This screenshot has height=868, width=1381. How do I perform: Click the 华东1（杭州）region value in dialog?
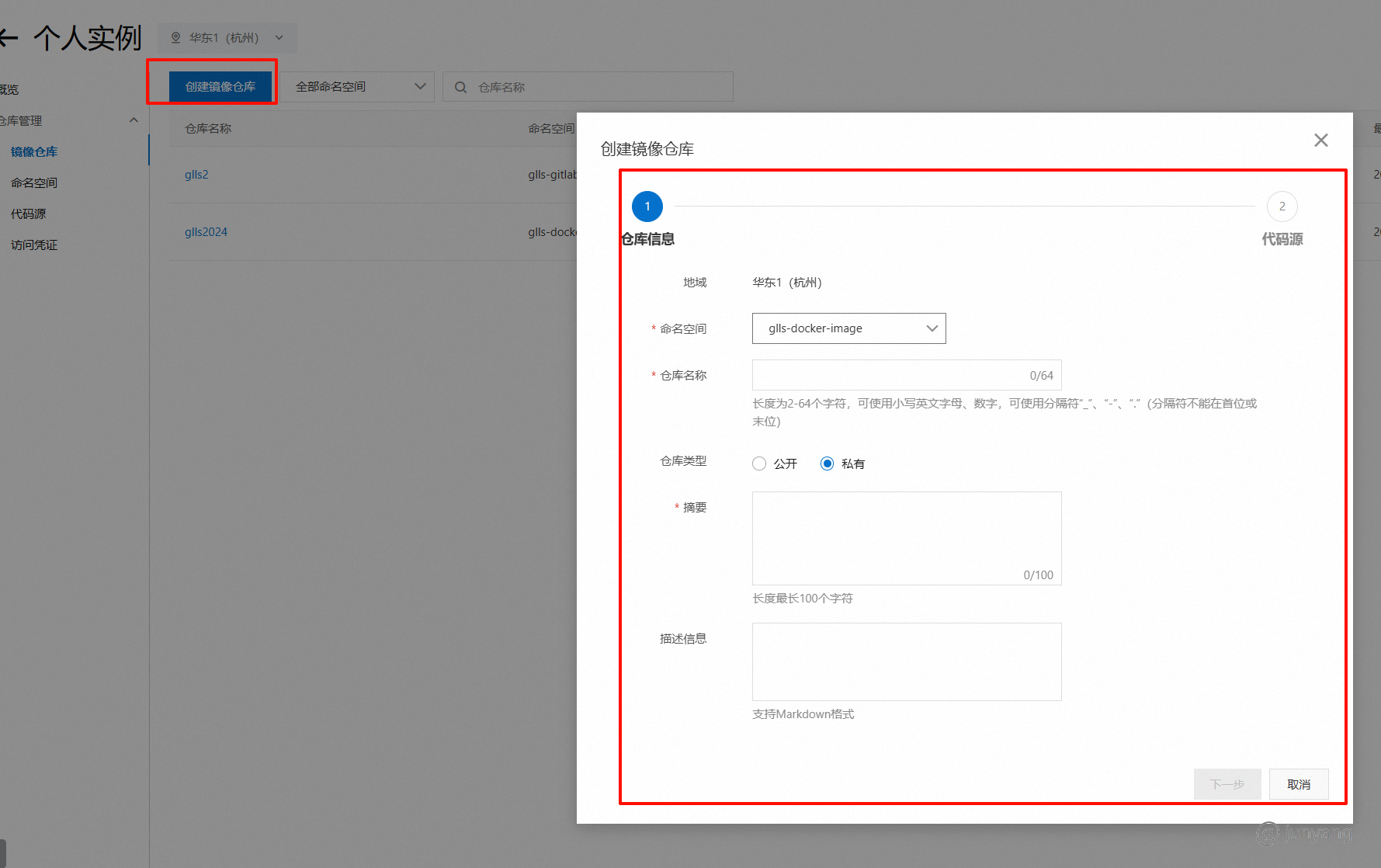[786, 282]
